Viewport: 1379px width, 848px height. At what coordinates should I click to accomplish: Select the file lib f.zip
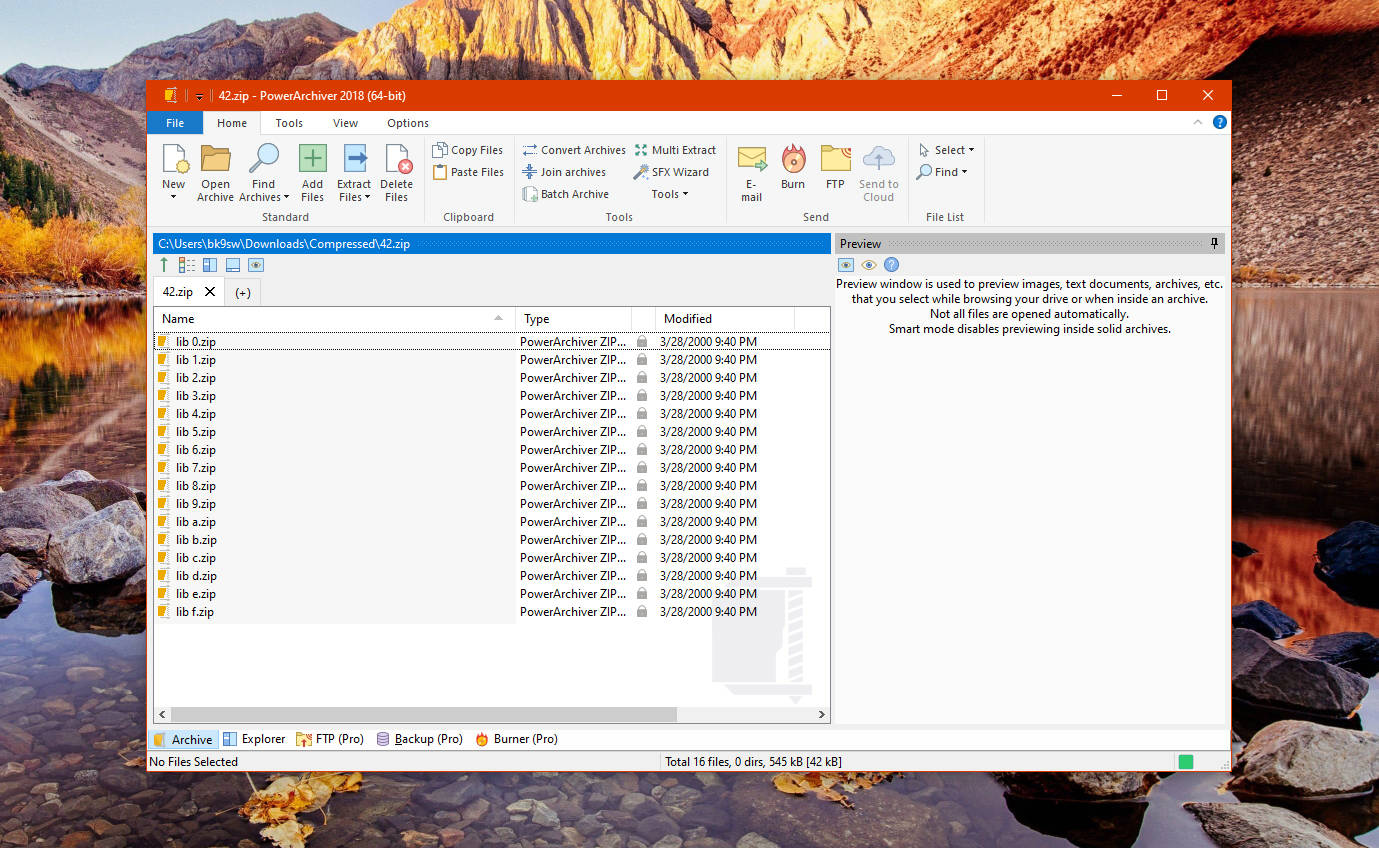pos(195,612)
